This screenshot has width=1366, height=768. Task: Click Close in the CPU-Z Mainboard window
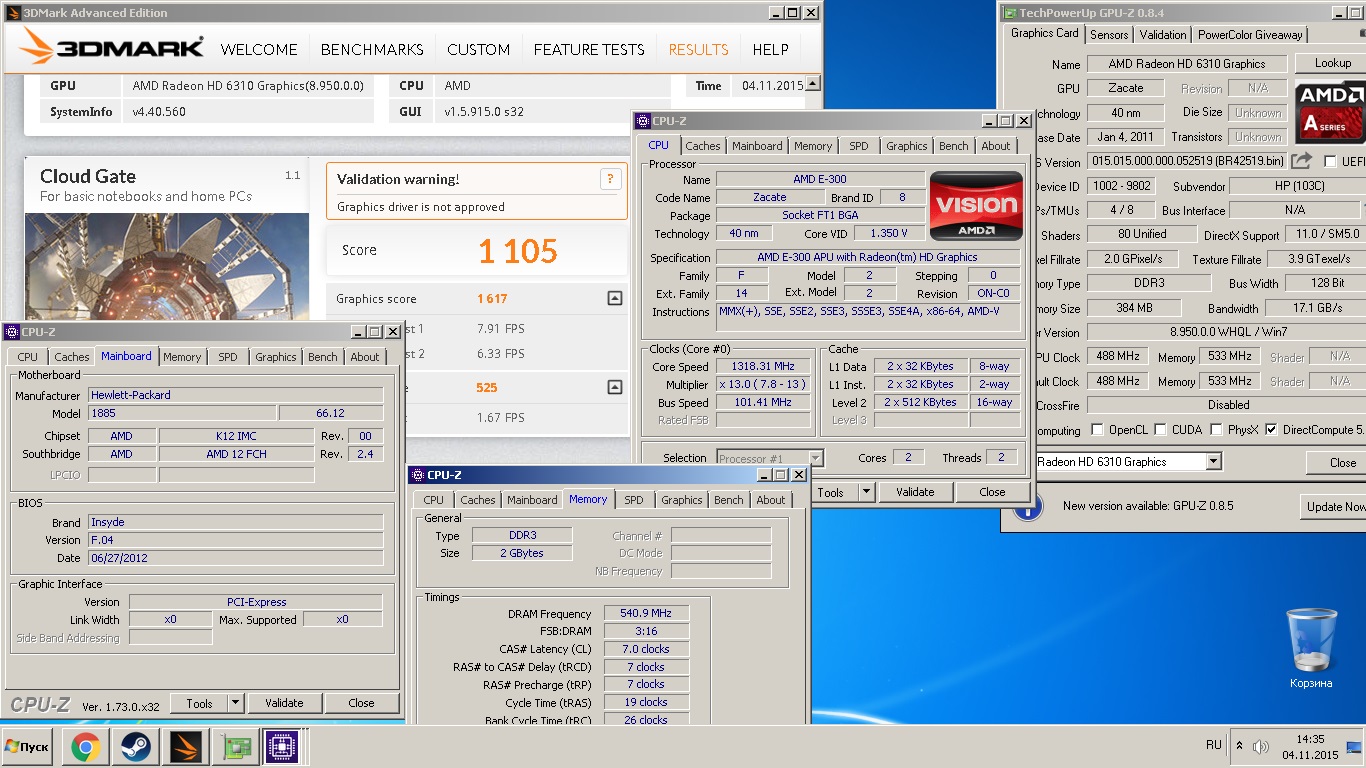pyautogui.click(x=361, y=703)
